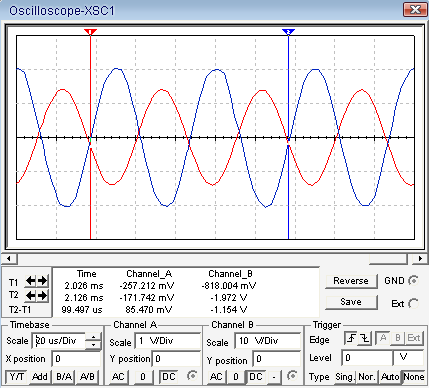Switch display mode to B/A
The height and width of the screenshot is (388, 429).
64,377
